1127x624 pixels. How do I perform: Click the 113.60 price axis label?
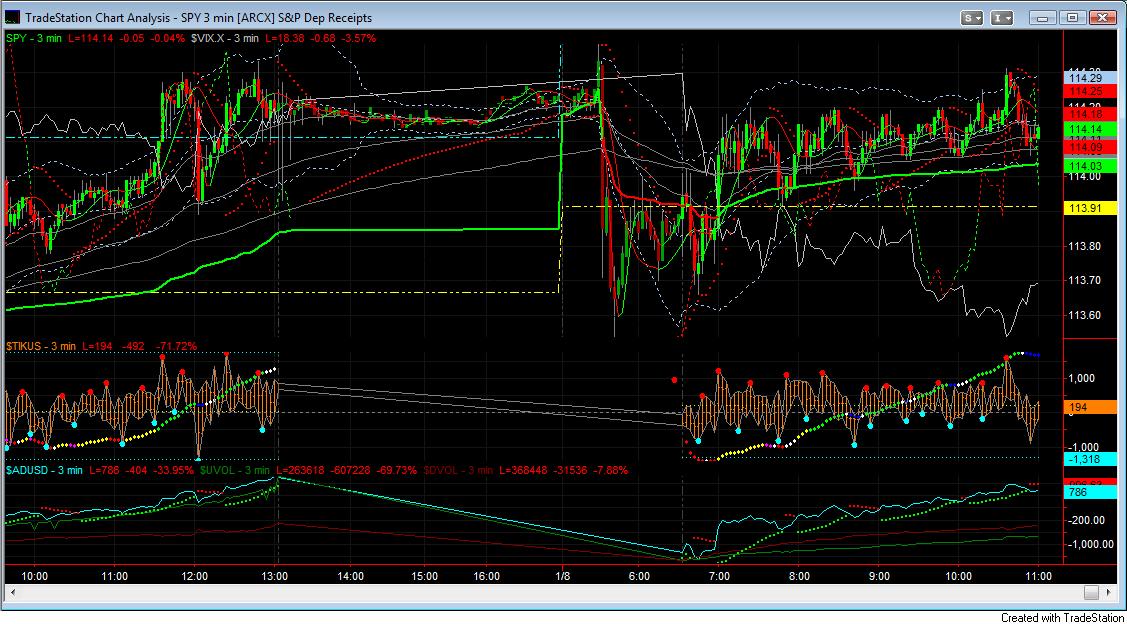tap(1083, 315)
